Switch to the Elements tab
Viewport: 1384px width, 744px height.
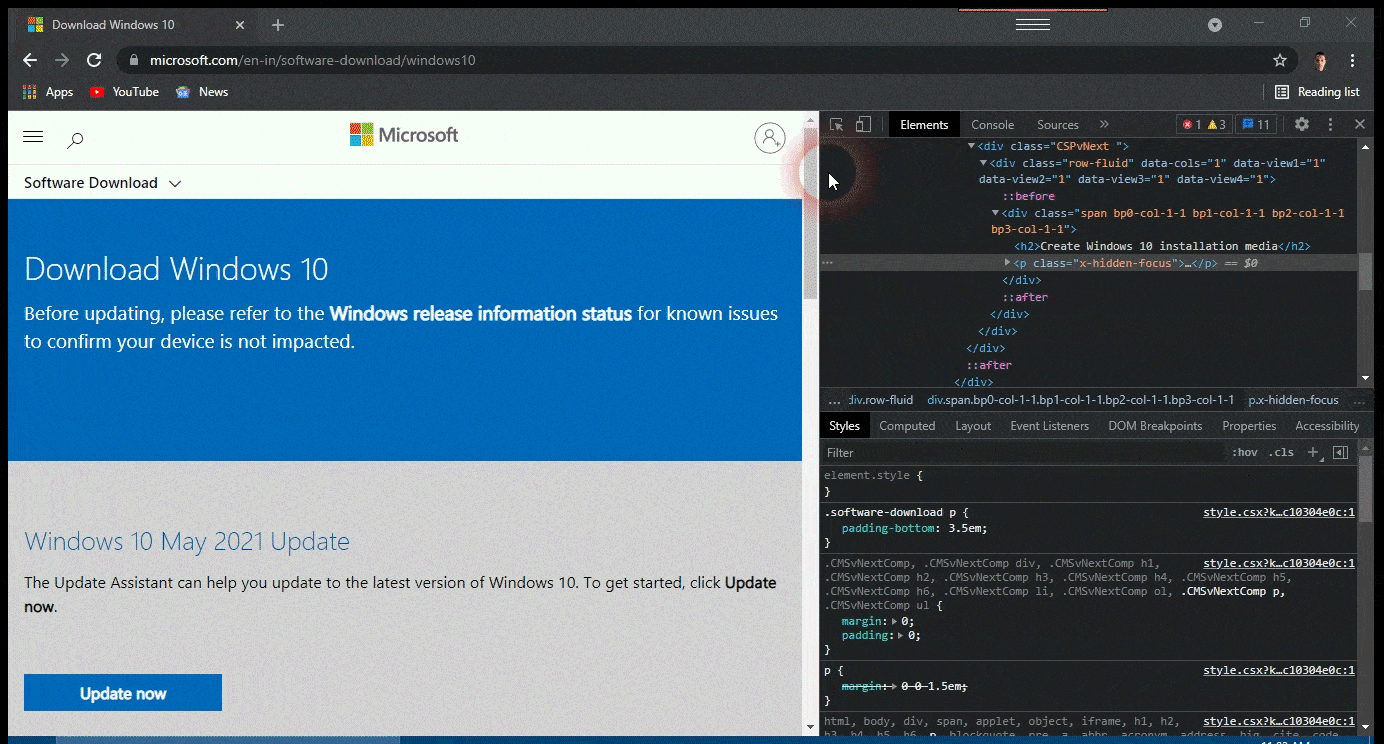[924, 125]
